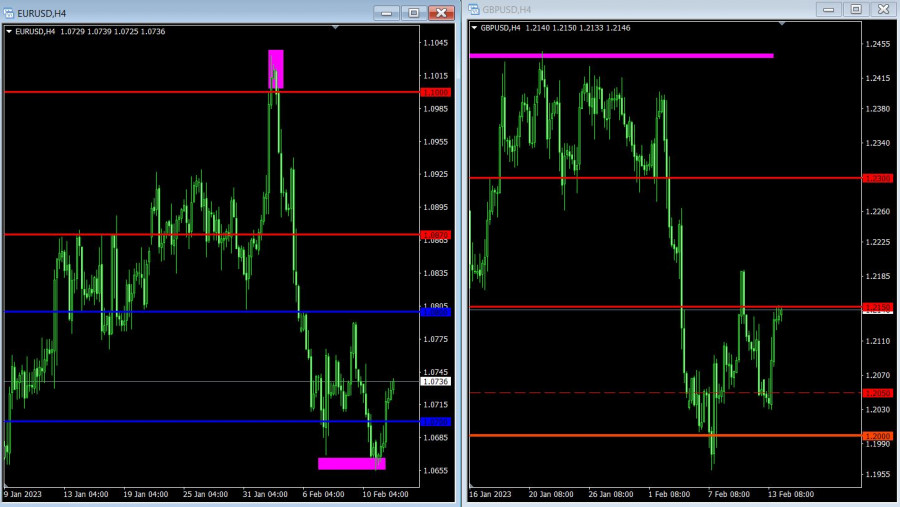Viewport: 900px width, 507px height.
Task: Close the GBPUSD,H4 chart window
Action: click(882, 9)
